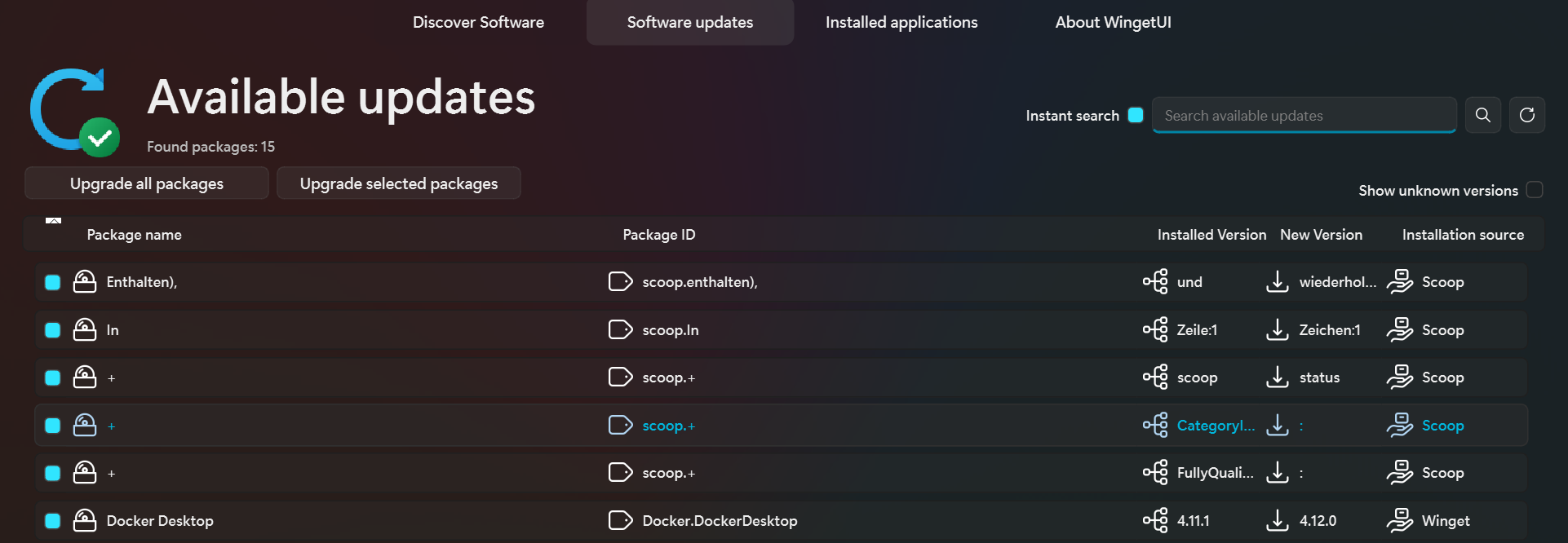Click the wiederhol... new version text
1568x543 pixels.
pyautogui.click(x=1338, y=282)
